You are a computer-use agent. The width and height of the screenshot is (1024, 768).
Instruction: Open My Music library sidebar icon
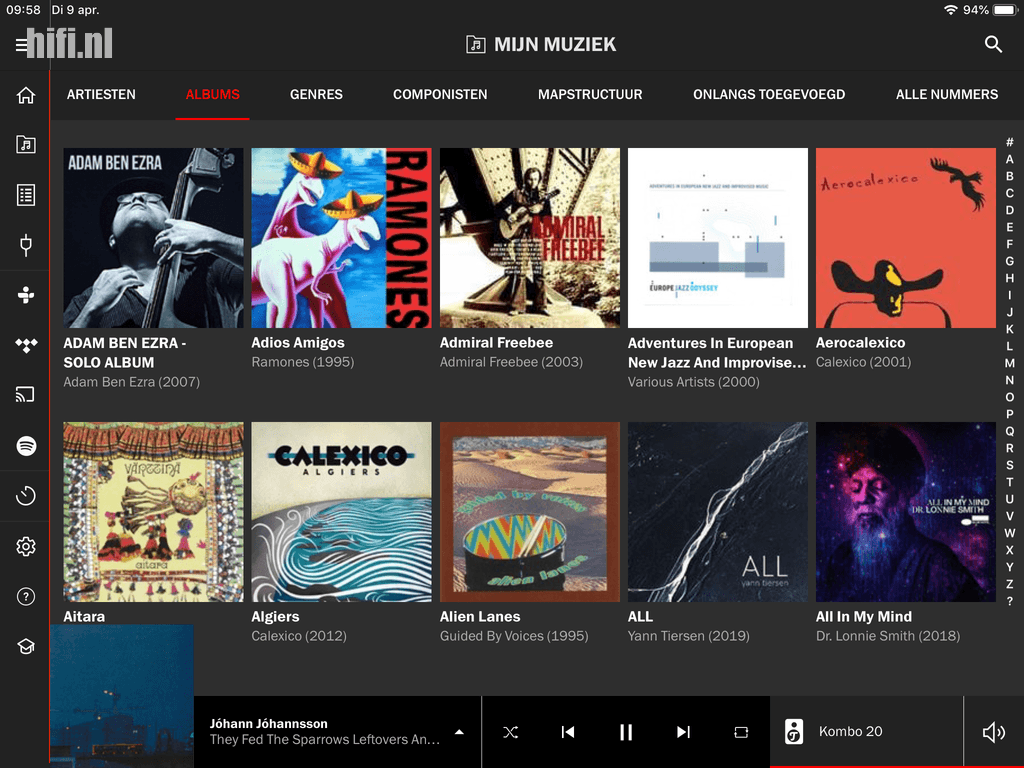[25, 144]
